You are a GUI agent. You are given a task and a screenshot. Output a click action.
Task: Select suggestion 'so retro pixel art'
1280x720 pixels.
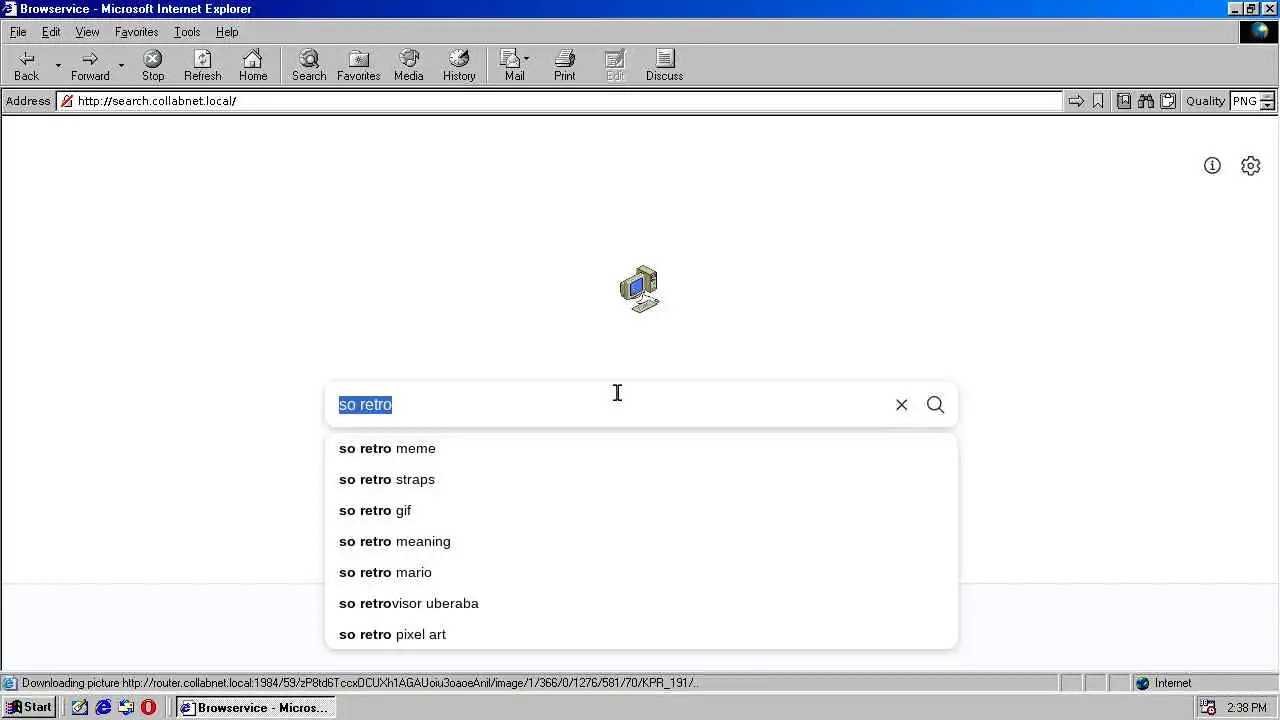pyautogui.click(x=641, y=635)
